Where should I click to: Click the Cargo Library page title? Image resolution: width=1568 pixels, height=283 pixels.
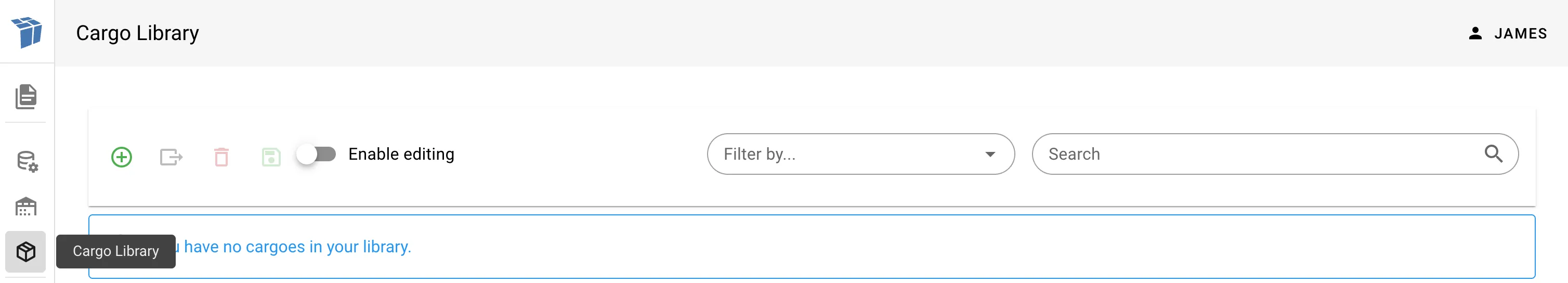click(x=138, y=33)
